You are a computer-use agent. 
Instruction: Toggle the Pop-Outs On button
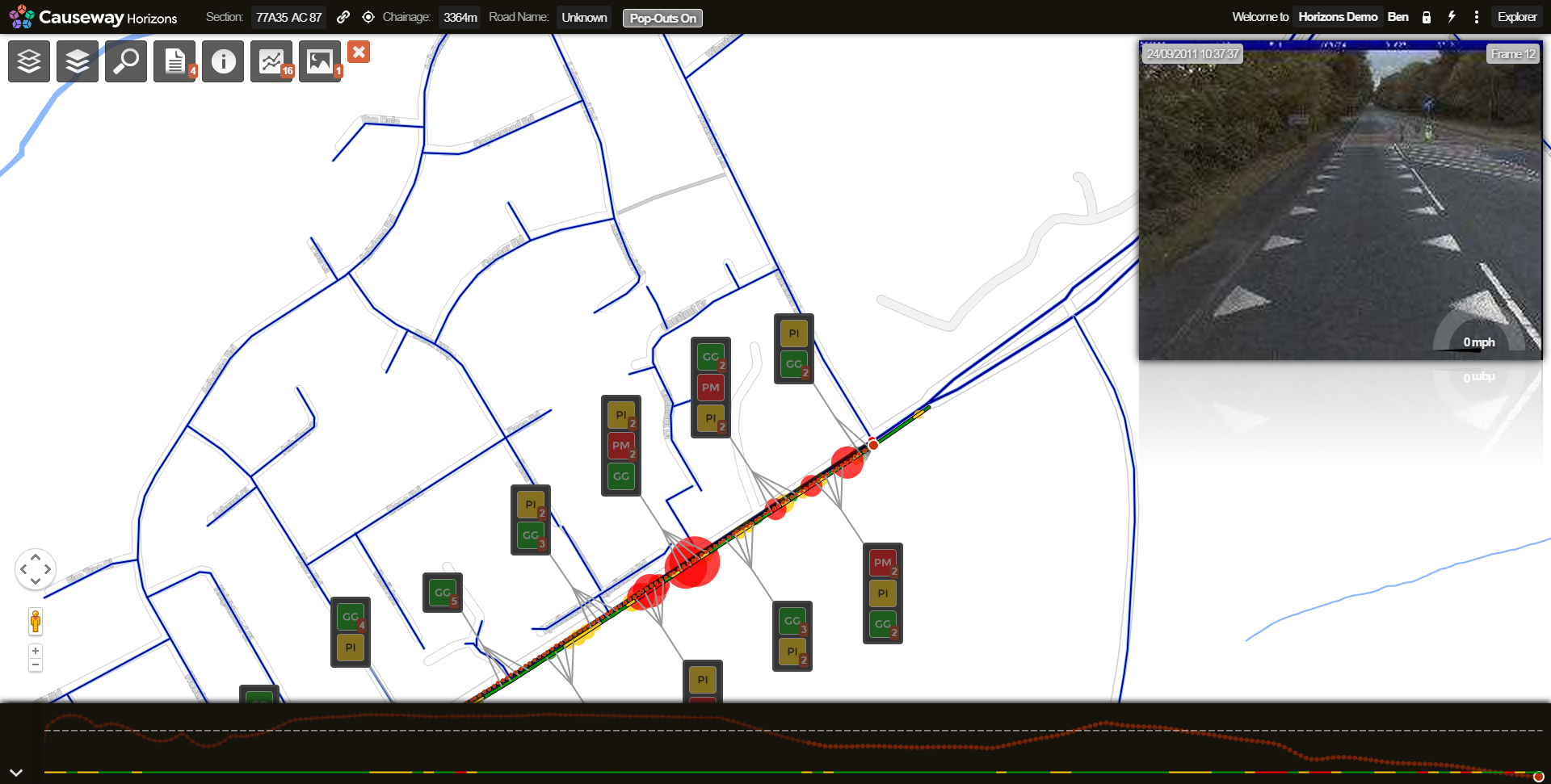[662, 18]
